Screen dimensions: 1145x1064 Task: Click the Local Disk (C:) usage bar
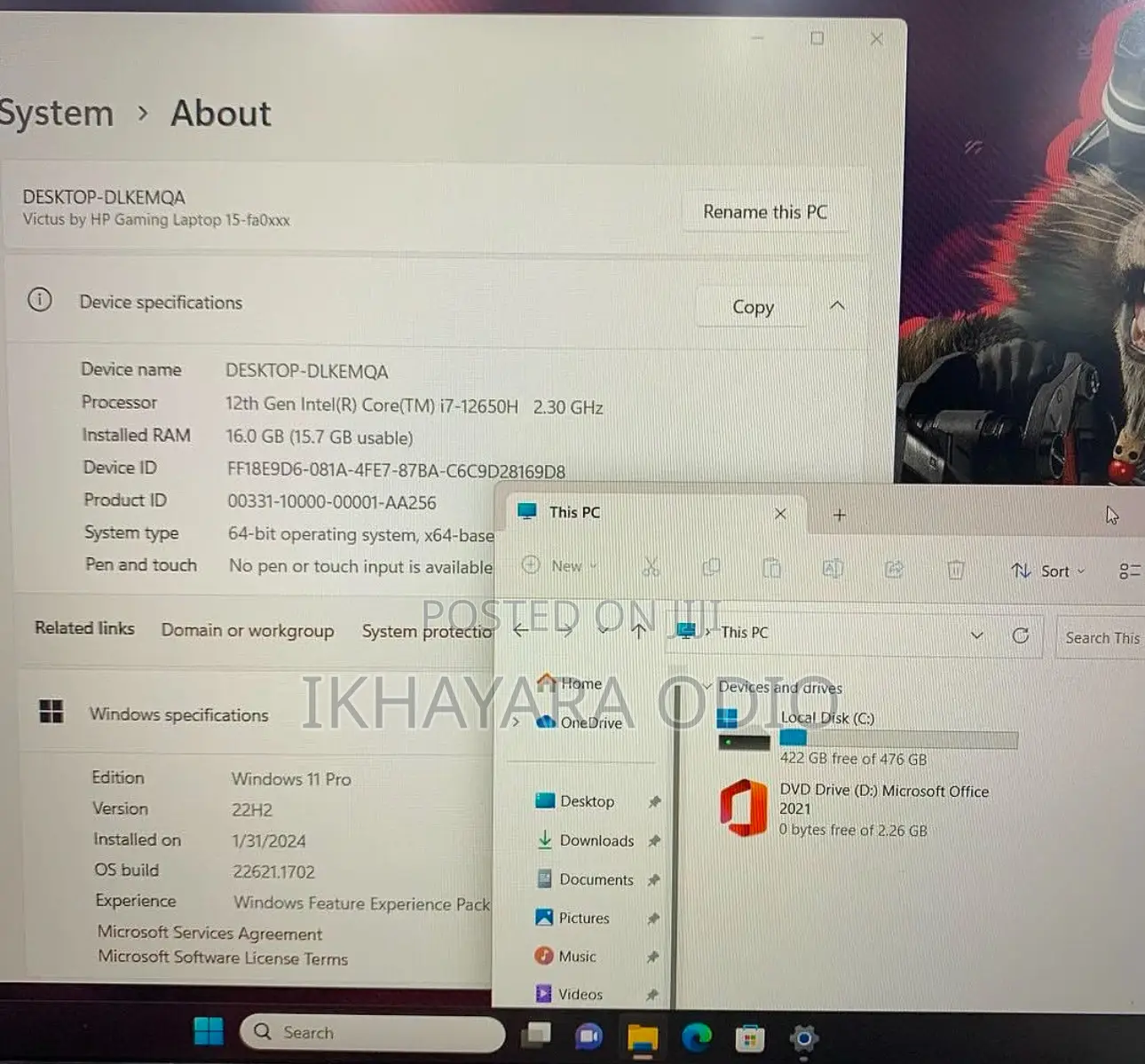pyautogui.click(x=898, y=739)
